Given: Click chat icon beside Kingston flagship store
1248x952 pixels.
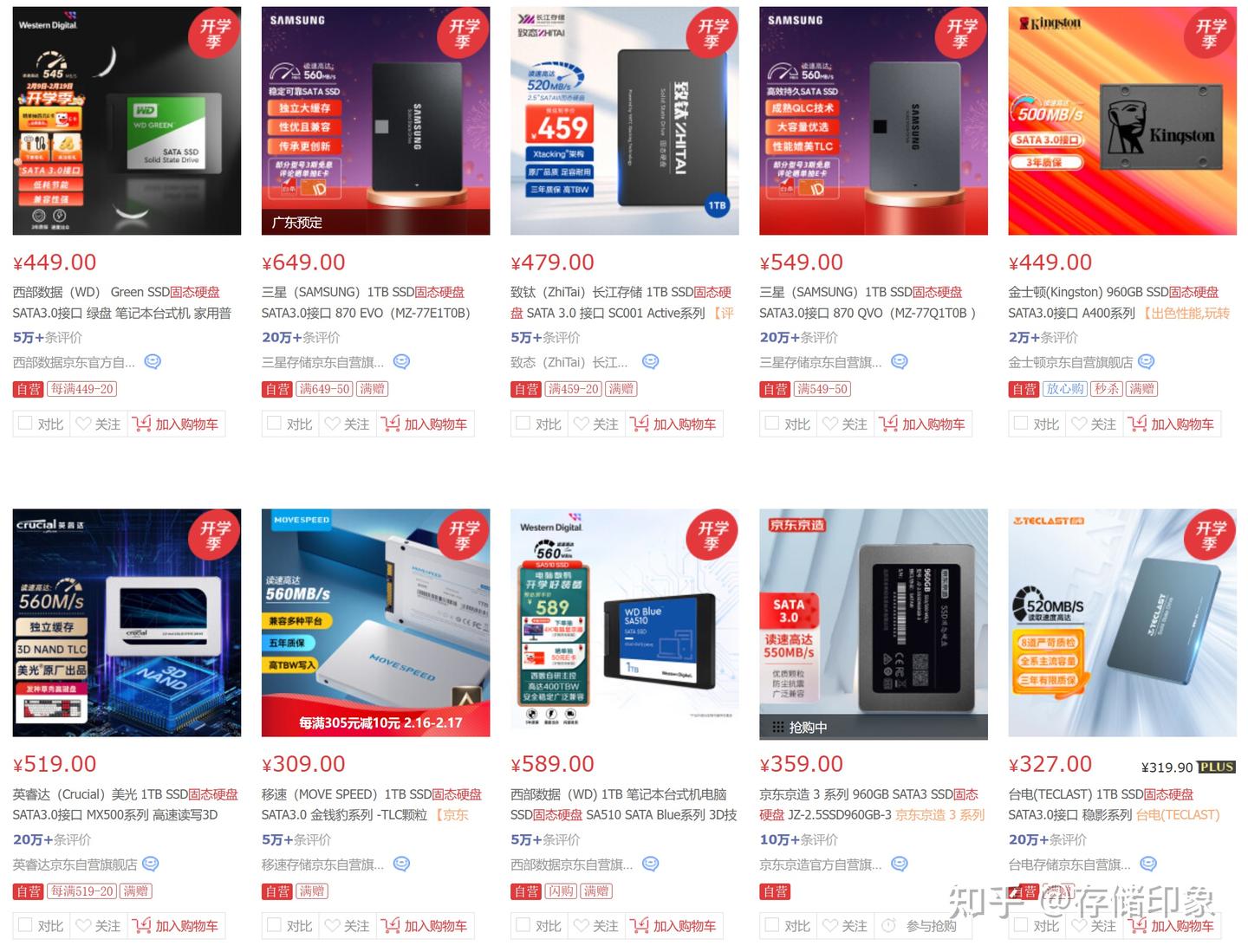Looking at the screenshot, I should tap(1146, 362).
